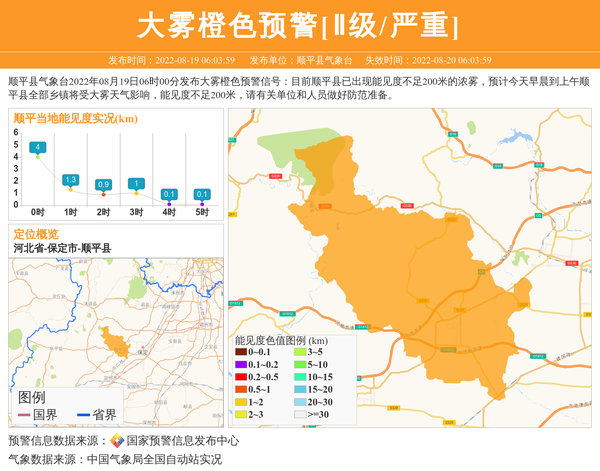The image size is (600, 471).
Task: Click the >=30 white legend swatch
Action: coord(300,414)
